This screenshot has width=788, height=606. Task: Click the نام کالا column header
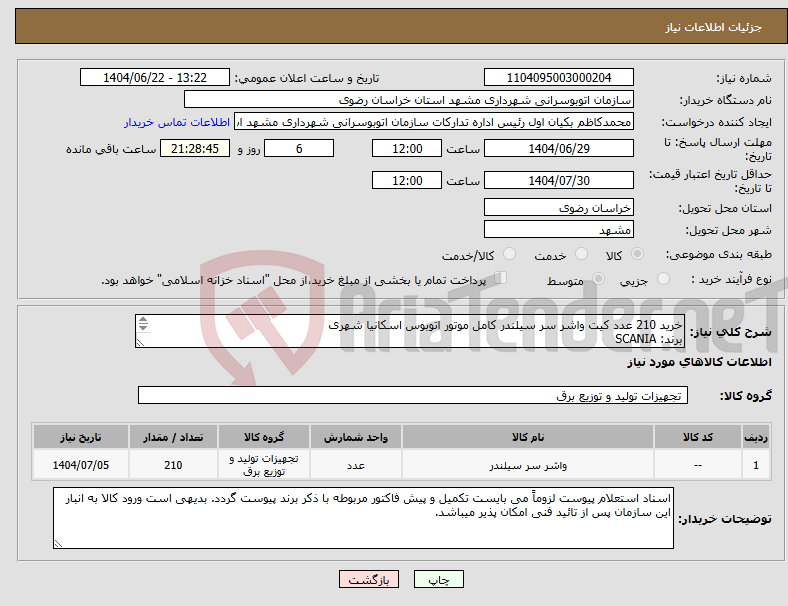point(528,437)
